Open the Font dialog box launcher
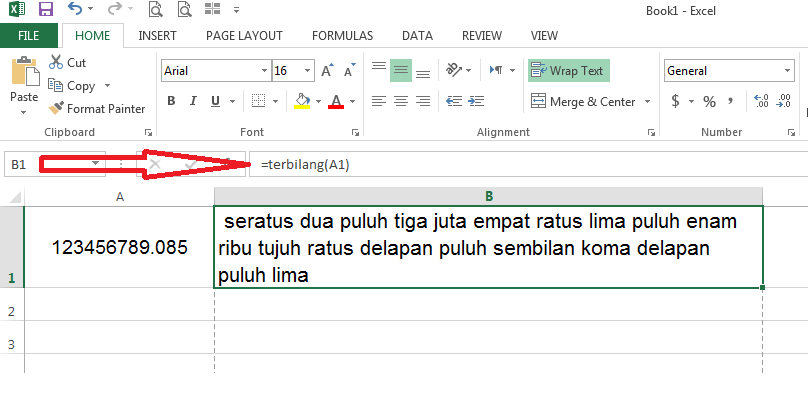The height and width of the screenshot is (408, 808). [355, 132]
